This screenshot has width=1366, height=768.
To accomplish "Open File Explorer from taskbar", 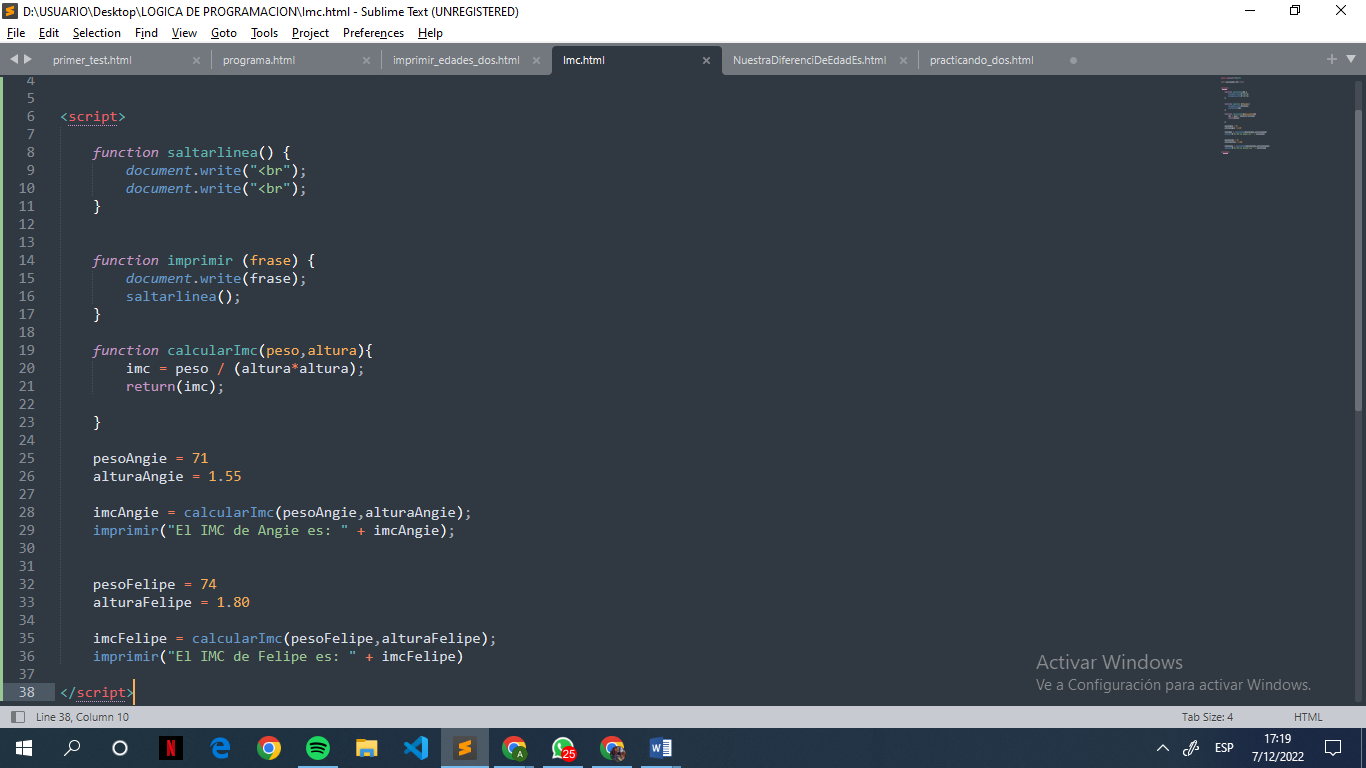I will pos(367,748).
